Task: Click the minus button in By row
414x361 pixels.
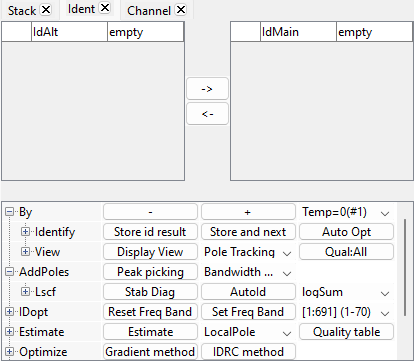Action: pos(150,212)
